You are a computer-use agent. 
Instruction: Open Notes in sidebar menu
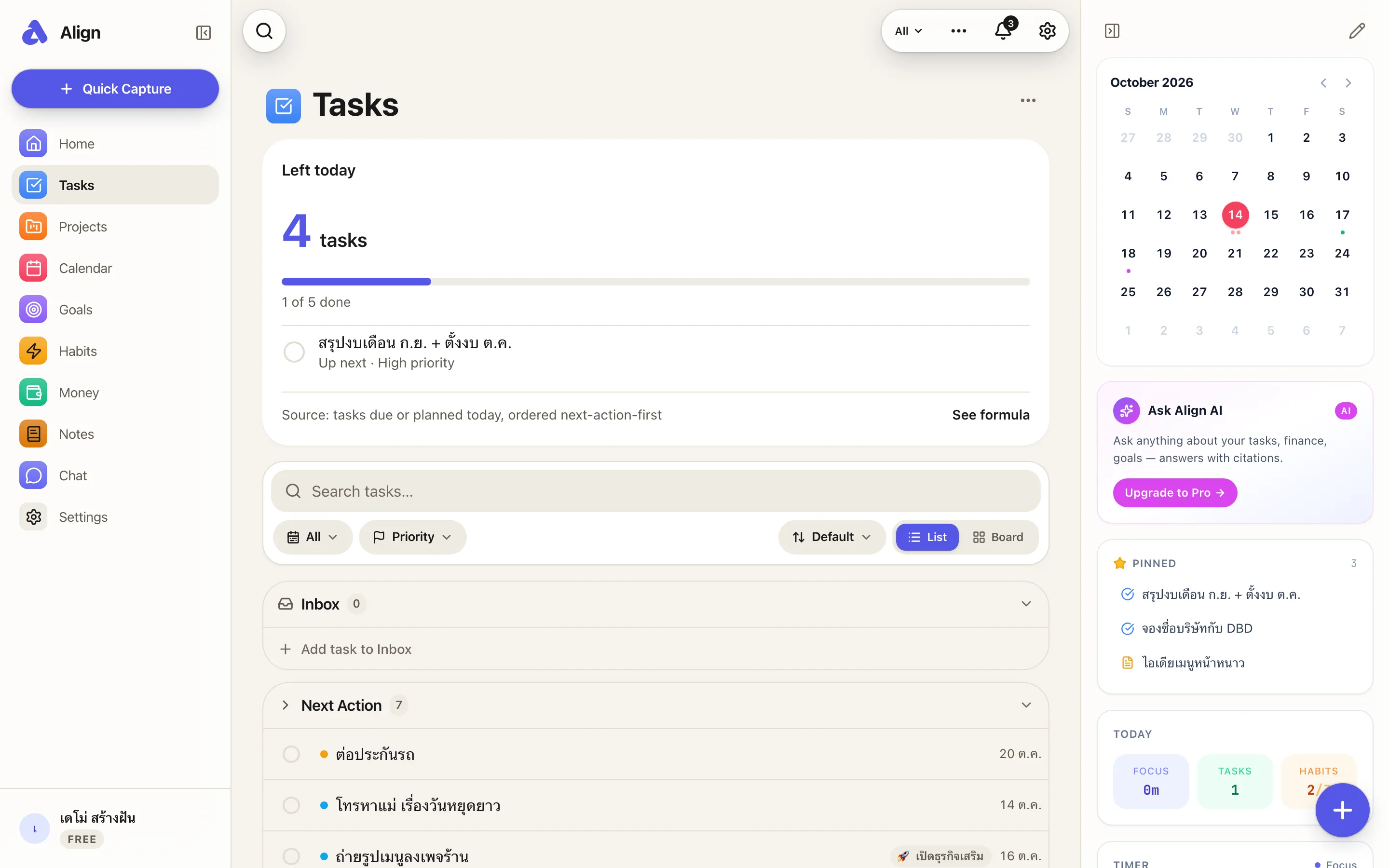pyautogui.click(x=115, y=434)
